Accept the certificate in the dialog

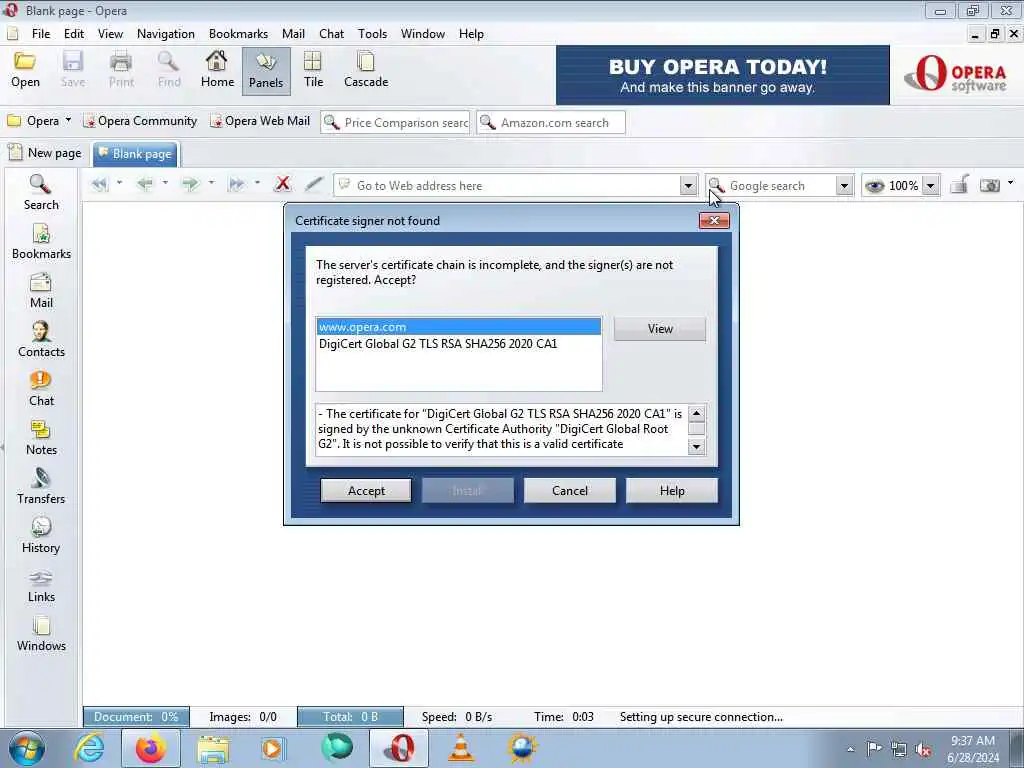pos(366,490)
